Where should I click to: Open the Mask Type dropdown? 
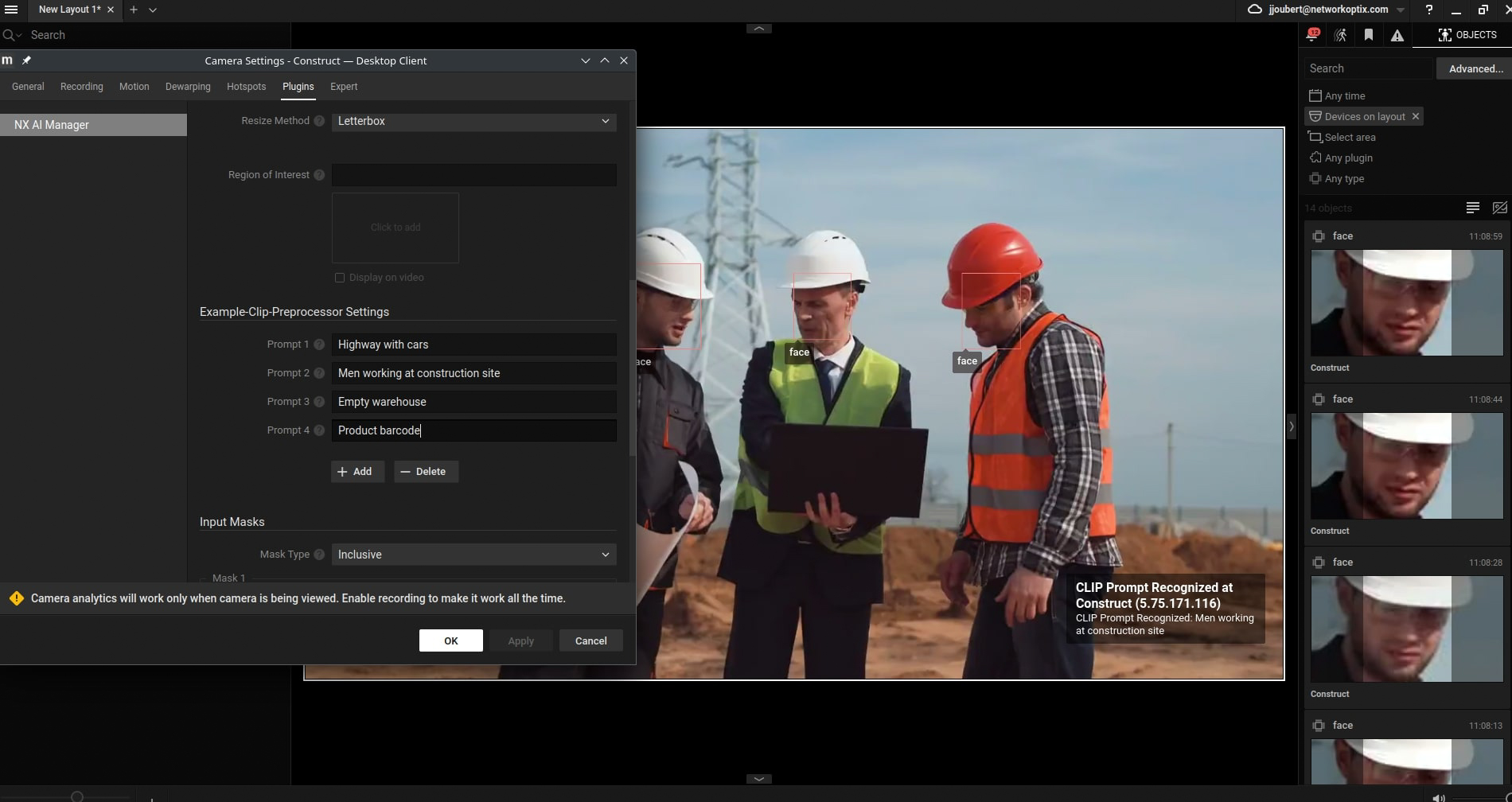(473, 554)
